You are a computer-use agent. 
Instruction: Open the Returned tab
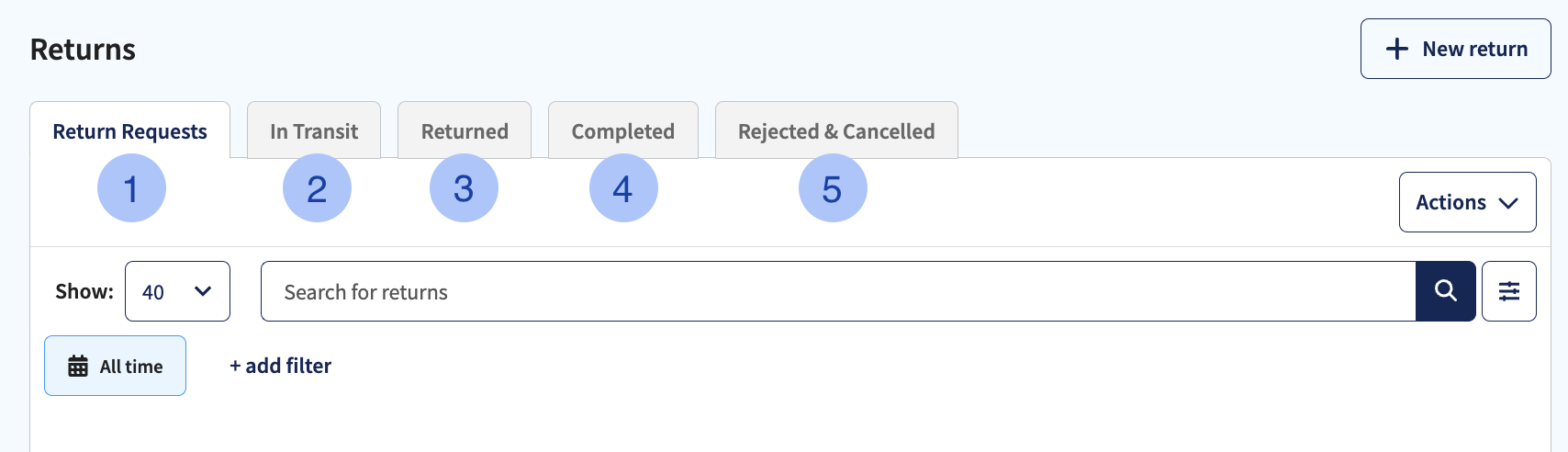click(x=465, y=130)
